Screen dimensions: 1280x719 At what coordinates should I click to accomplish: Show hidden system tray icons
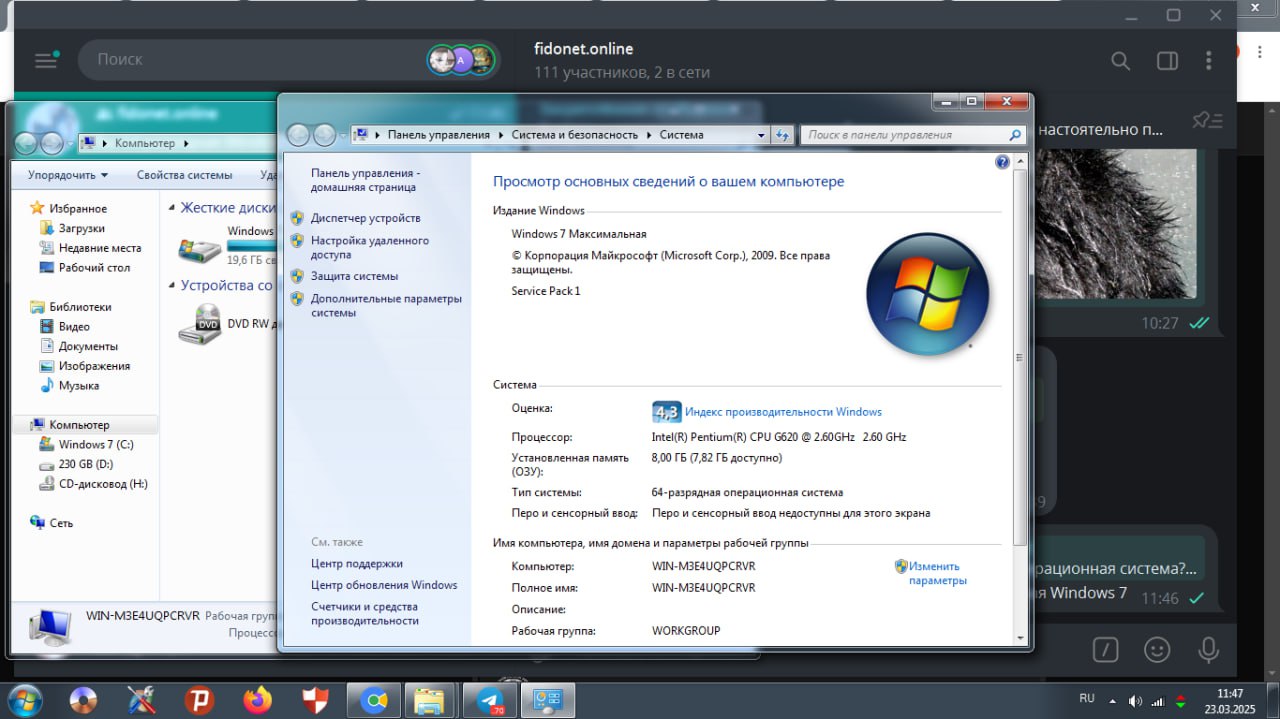click(1111, 699)
